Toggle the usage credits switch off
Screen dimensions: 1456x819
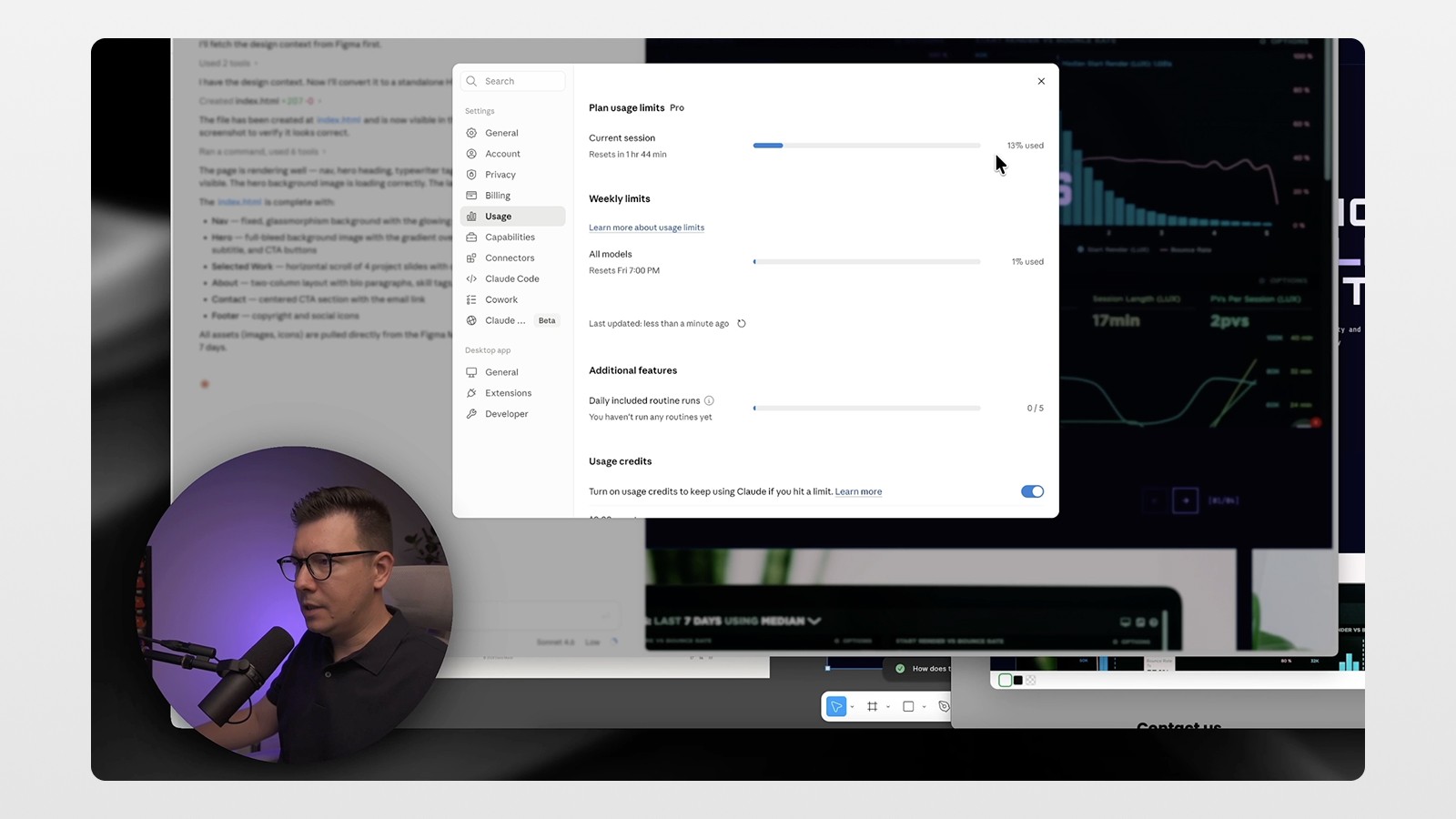coord(1032,491)
